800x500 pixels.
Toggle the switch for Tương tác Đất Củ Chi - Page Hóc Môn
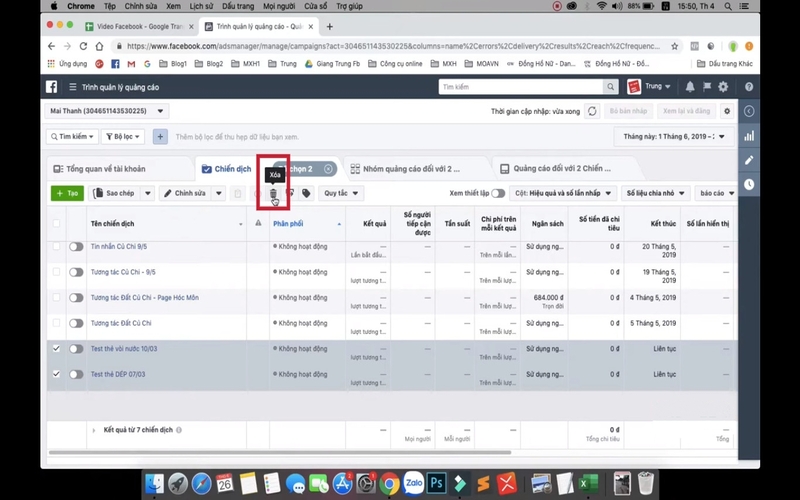76,298
